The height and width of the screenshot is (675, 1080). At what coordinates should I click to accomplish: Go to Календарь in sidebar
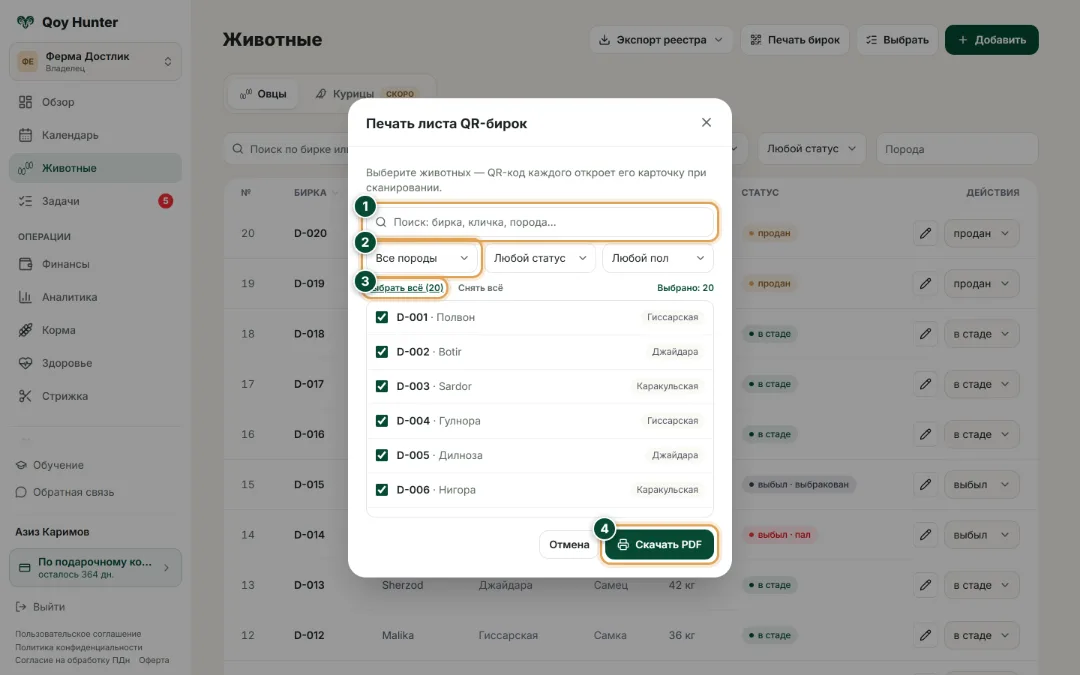(95, 135)
